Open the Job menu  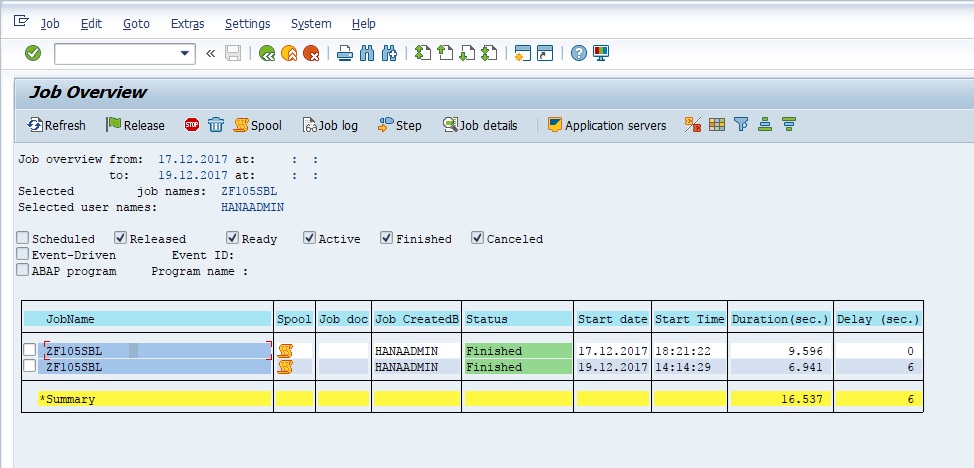click(50, 24)
